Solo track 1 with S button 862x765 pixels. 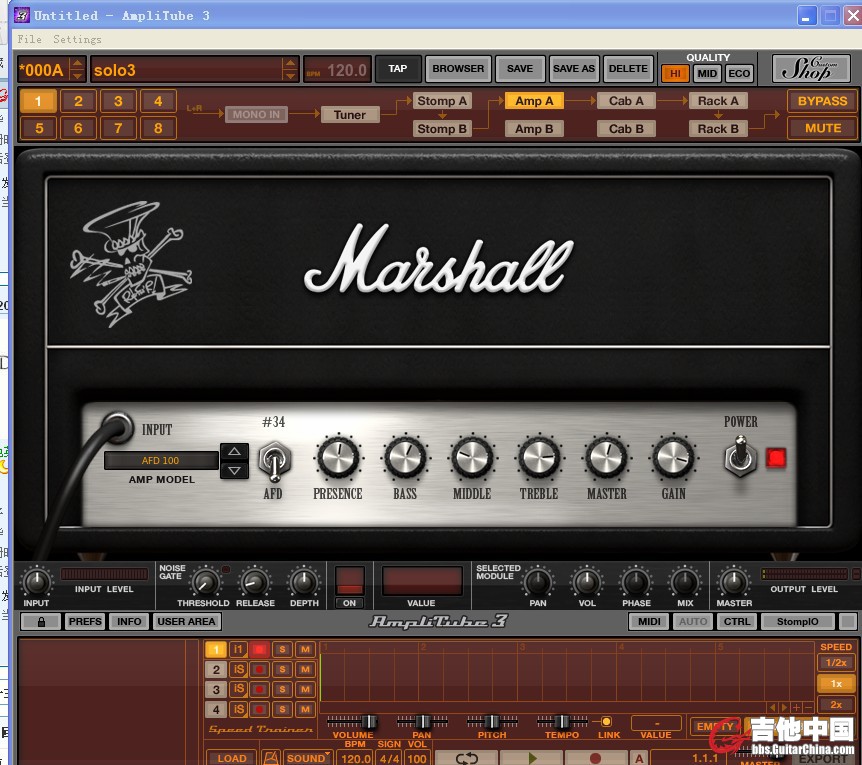click(282, 650)
